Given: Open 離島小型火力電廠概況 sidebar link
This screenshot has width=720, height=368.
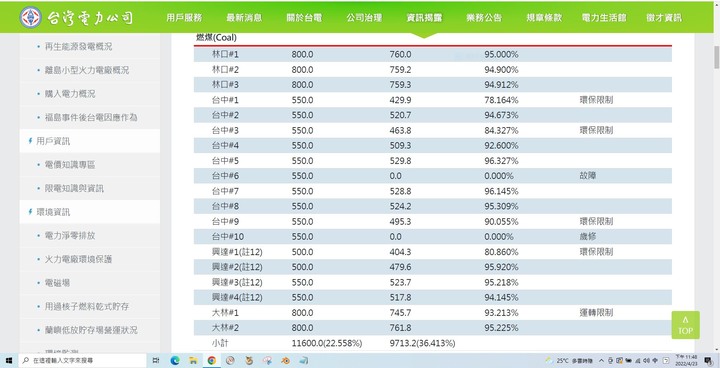Looking at the screenshot, I should [87, 70].
